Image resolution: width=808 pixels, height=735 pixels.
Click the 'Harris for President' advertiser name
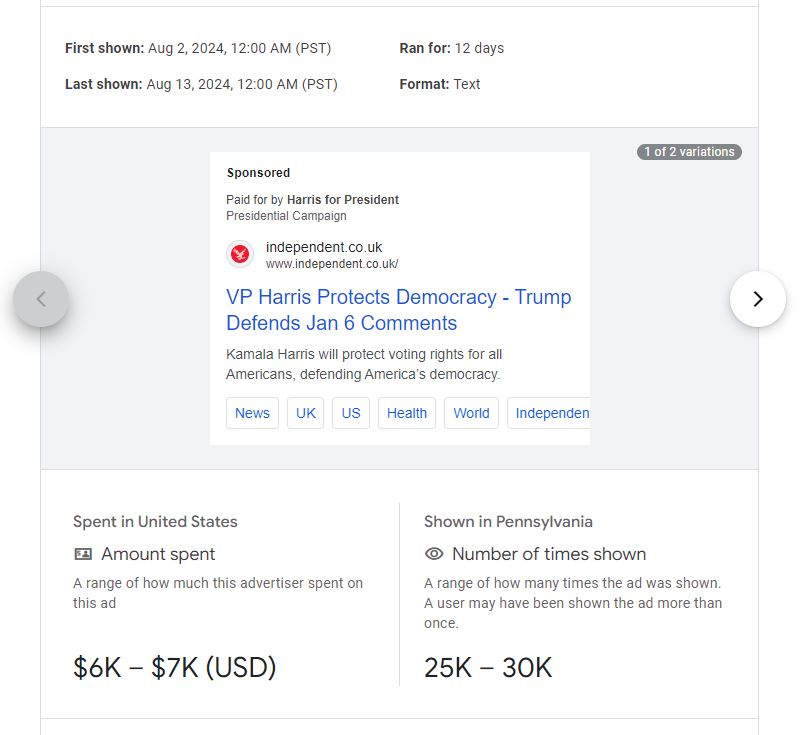click(x=342, y=200)
